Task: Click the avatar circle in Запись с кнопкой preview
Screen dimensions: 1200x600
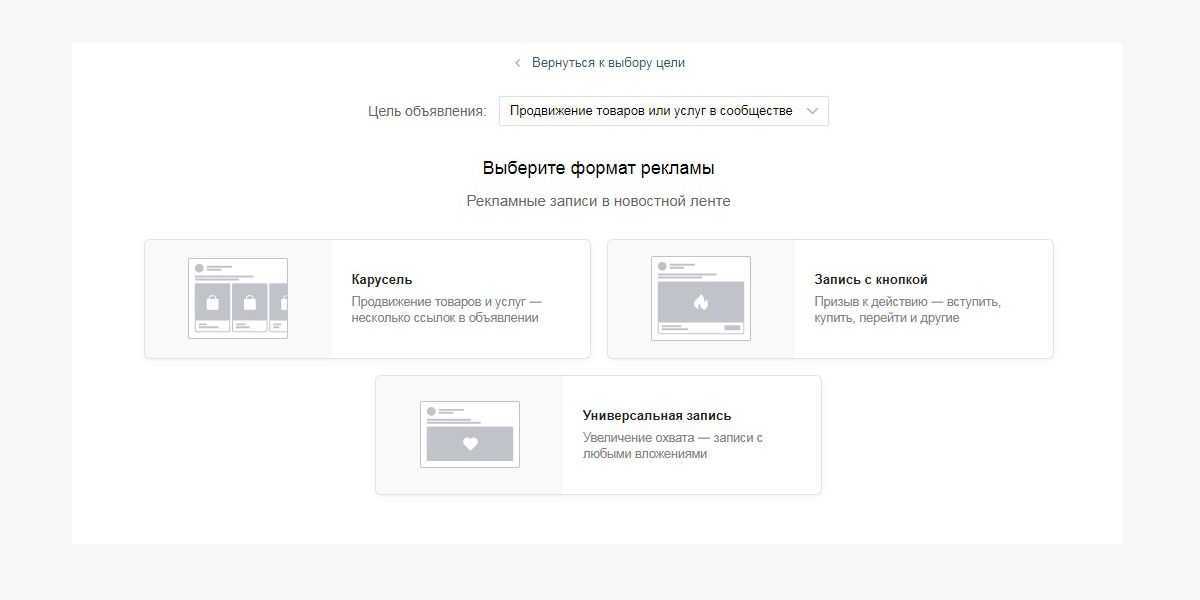Action: (662, 267)
